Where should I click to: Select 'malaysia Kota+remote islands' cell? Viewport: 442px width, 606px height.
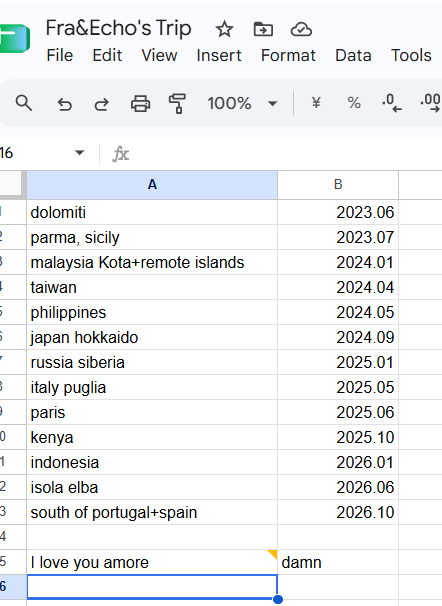(152, 262)
